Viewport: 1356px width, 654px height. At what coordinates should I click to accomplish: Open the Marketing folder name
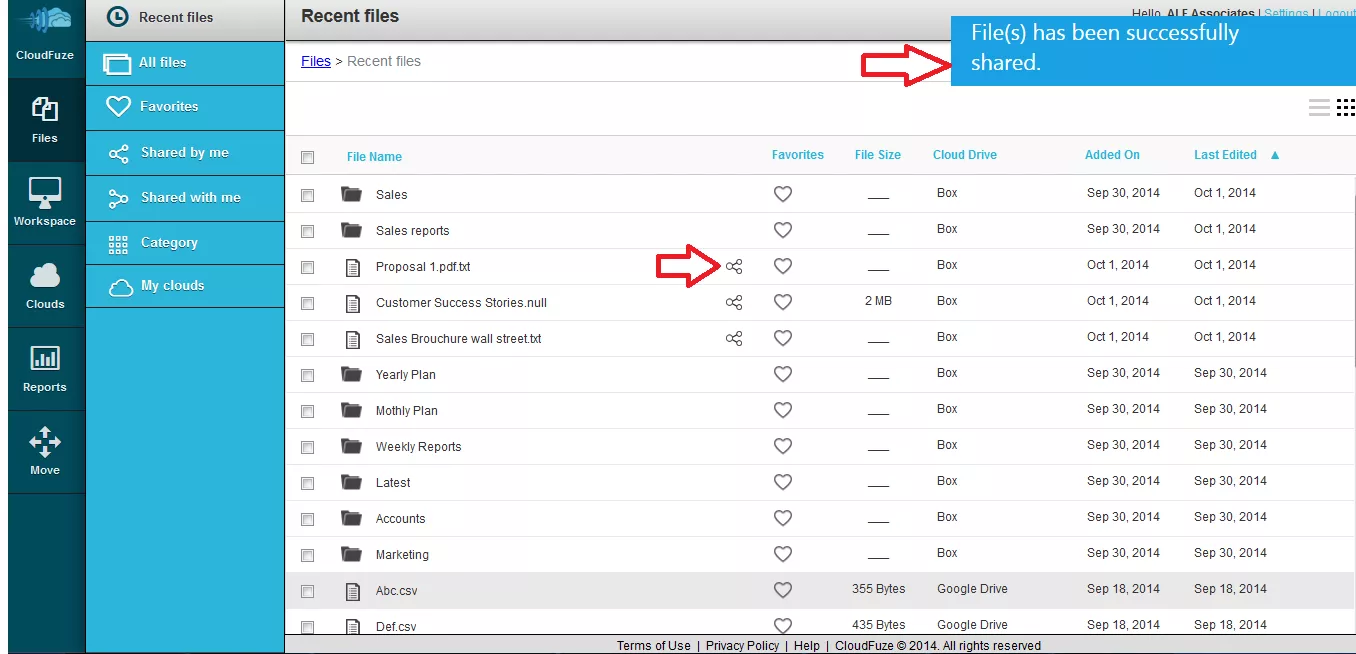pyautogui.click(x=402, y=555)
